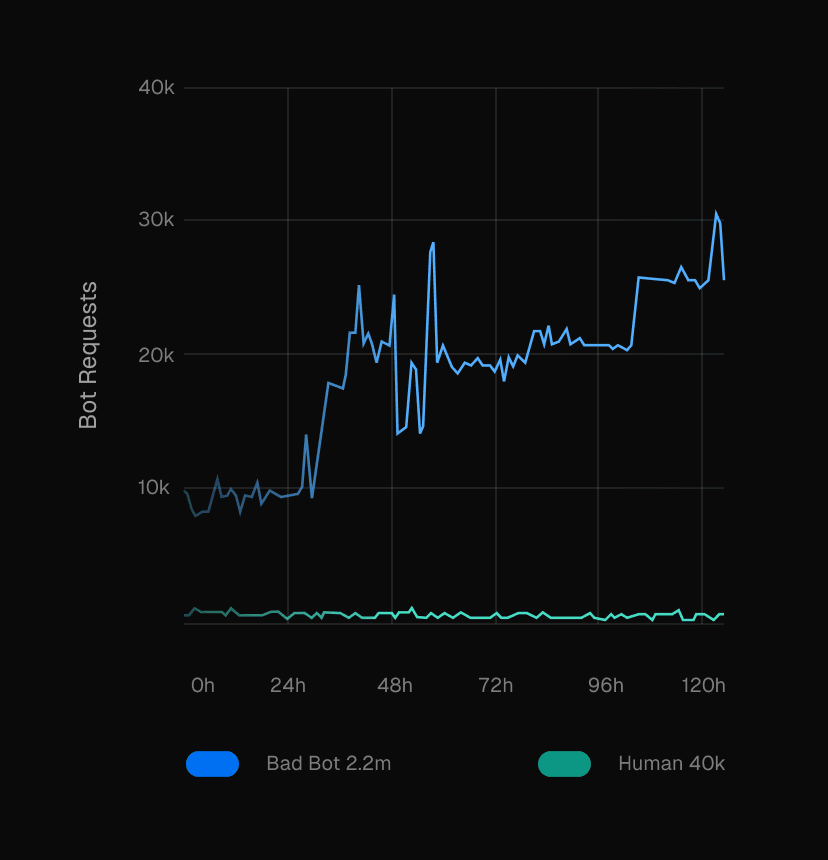Click the 96h time axis label
The width and height of the screenshot is (828, 860).
click(605, 685)
